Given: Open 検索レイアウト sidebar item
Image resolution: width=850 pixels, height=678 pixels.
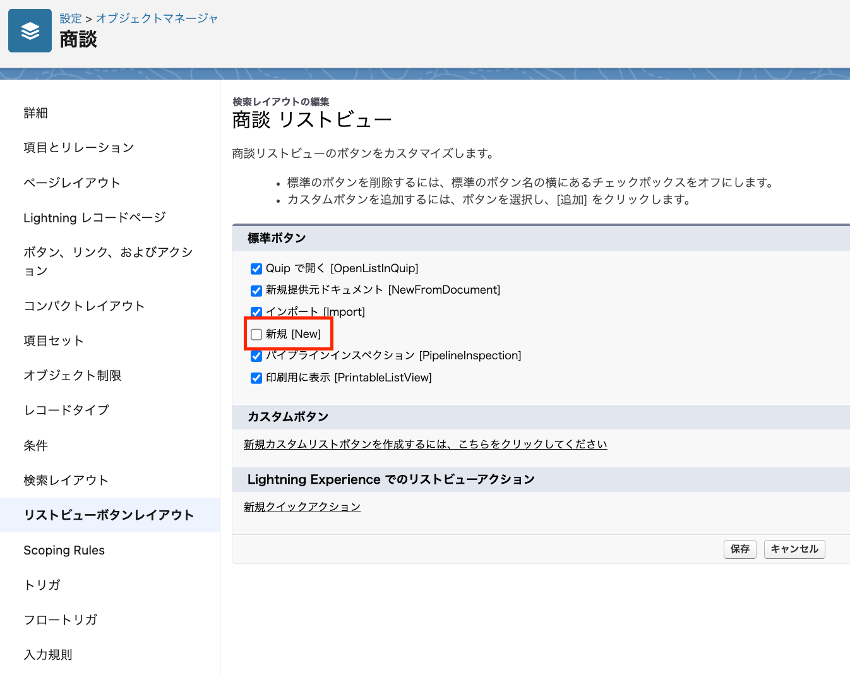Looking at the screenshot, I should pos(66,480).
